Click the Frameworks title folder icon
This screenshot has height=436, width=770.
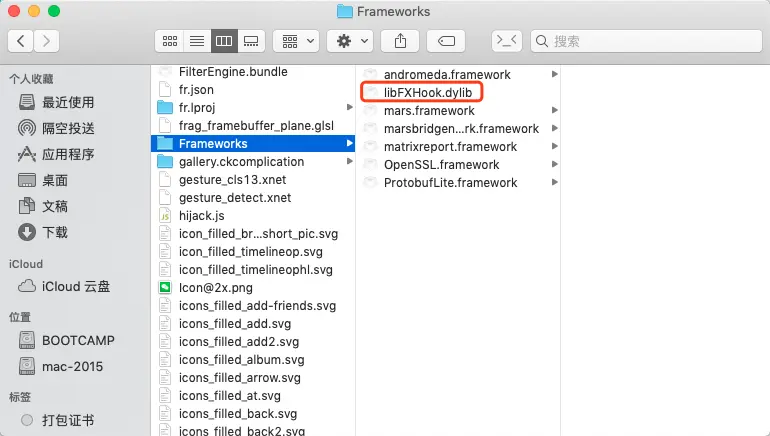[345, 11]
